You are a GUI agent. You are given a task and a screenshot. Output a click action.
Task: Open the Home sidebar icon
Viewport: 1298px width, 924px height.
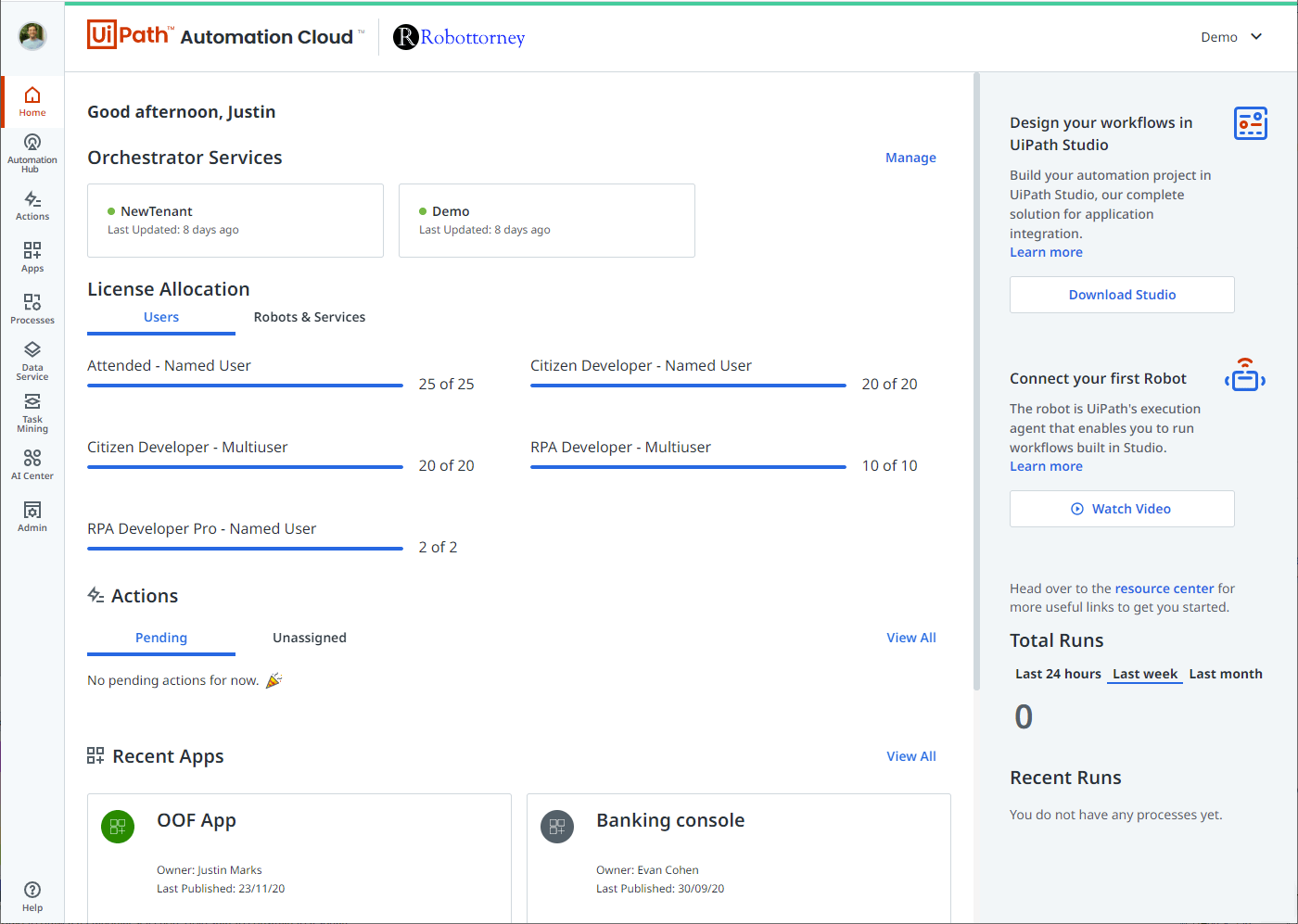click(32, 102)
